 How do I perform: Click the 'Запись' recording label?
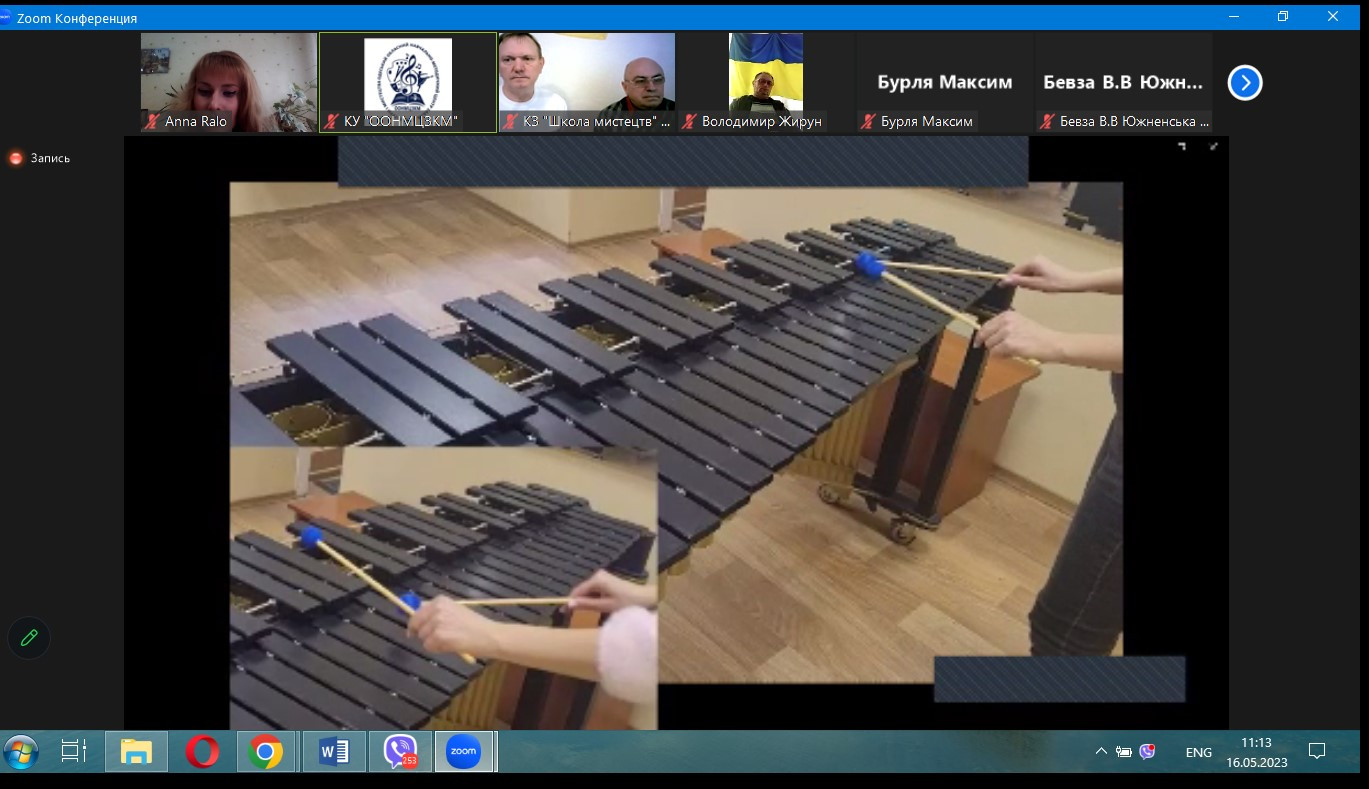coord(50,158)
